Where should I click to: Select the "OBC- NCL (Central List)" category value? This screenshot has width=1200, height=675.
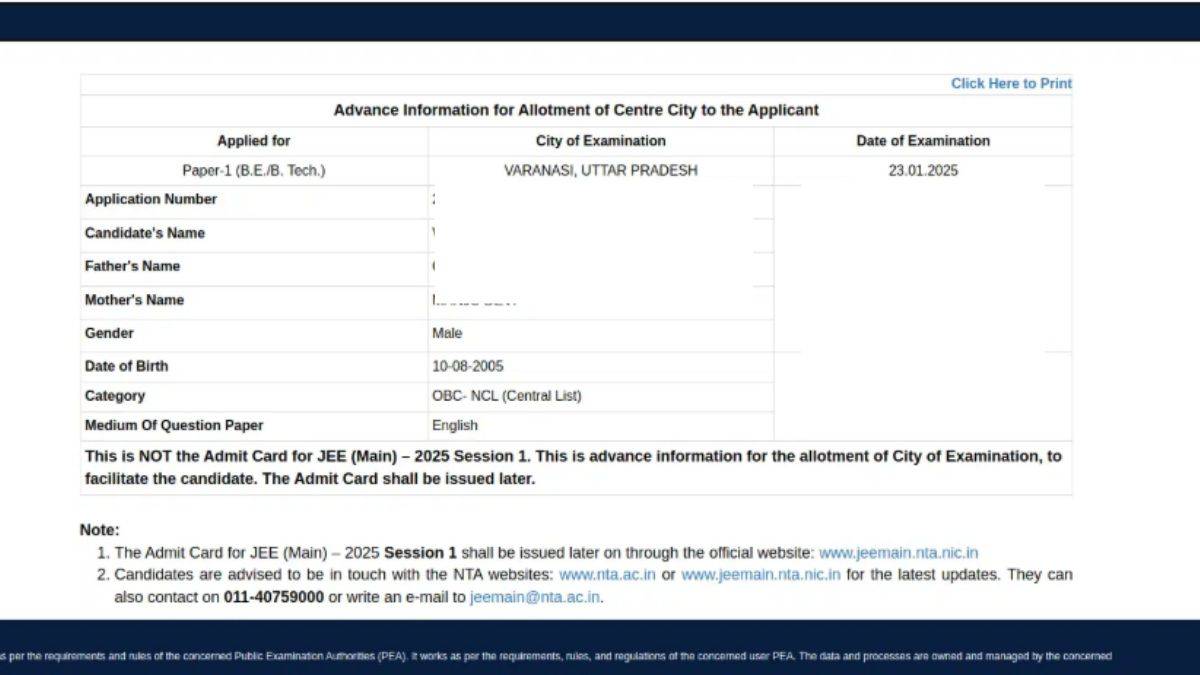click(x=505, y=395)
